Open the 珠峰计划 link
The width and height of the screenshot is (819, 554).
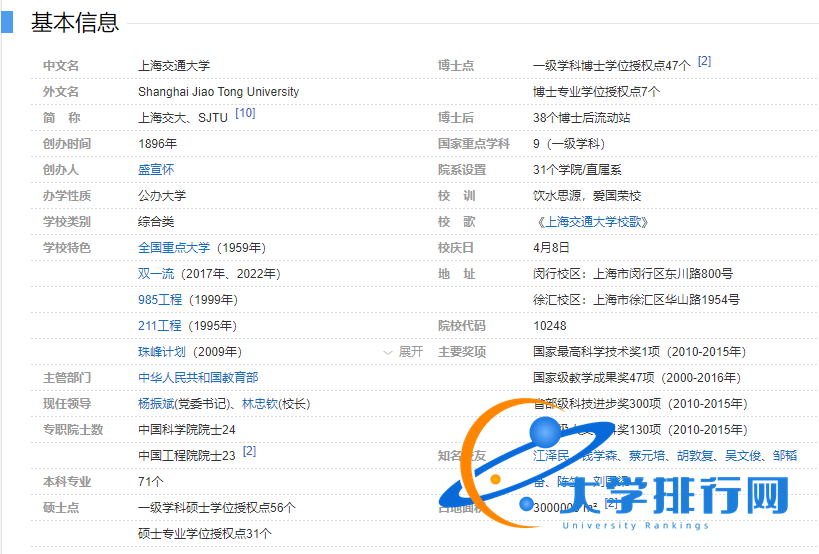coord(162,352)
